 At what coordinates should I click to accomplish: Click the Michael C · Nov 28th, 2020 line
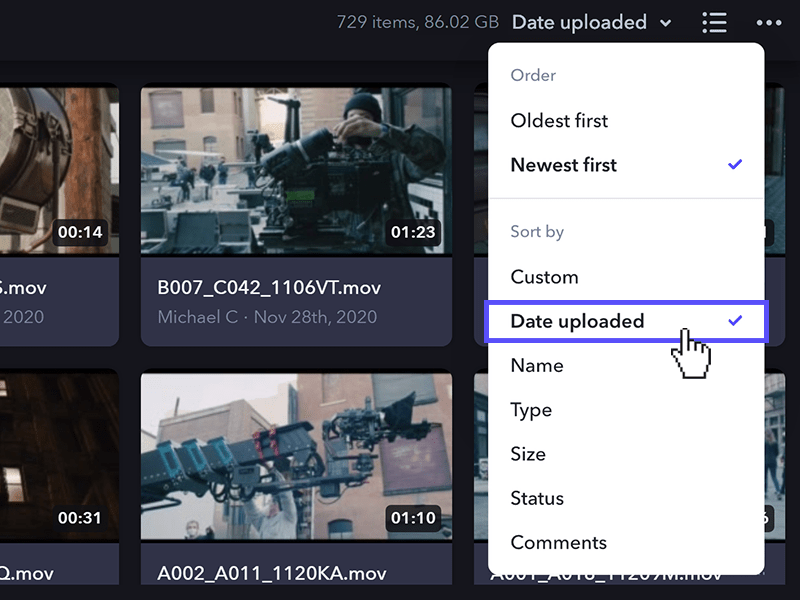click(267, 317)
